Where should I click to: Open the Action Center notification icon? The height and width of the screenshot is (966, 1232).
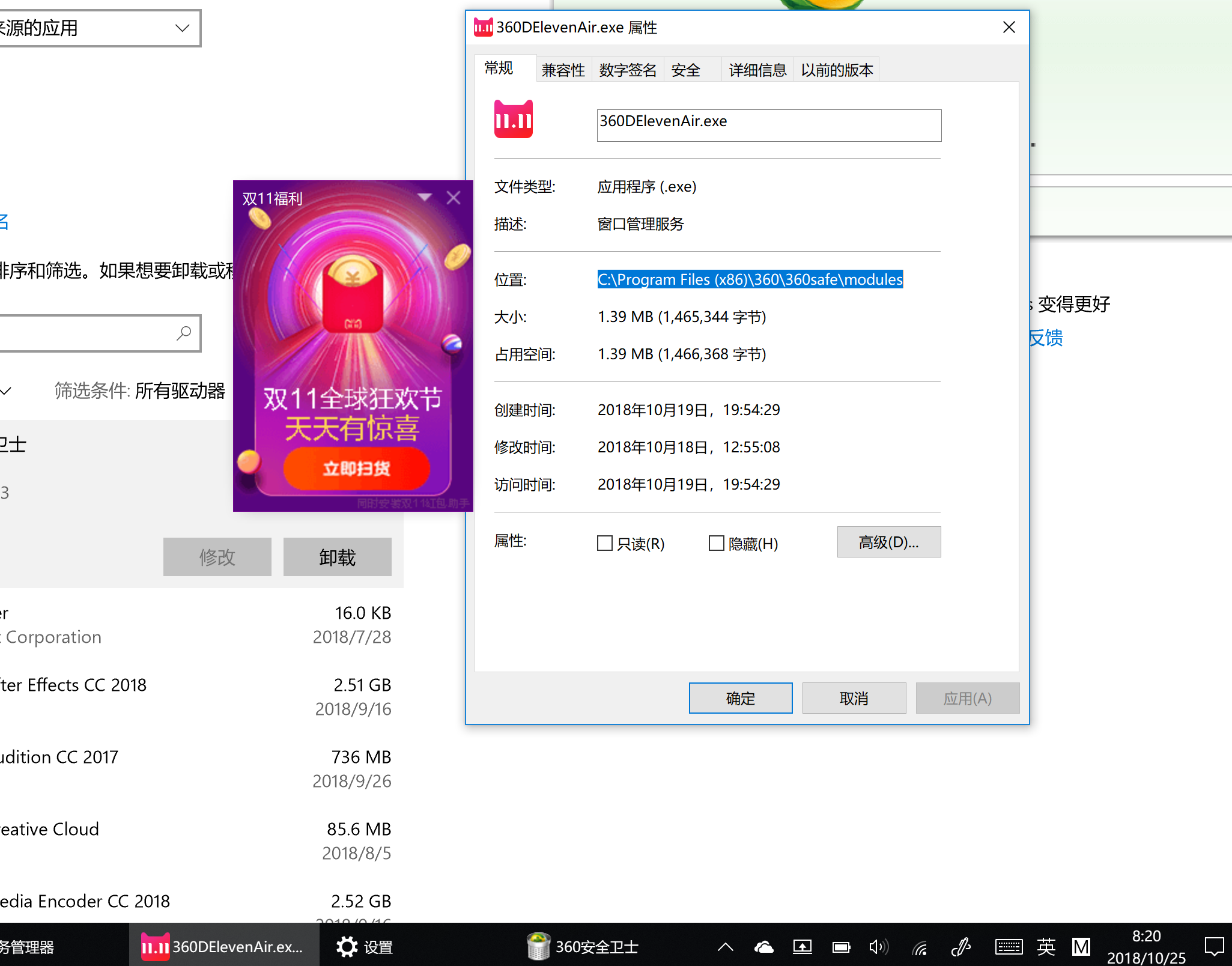pos(1214,947)
